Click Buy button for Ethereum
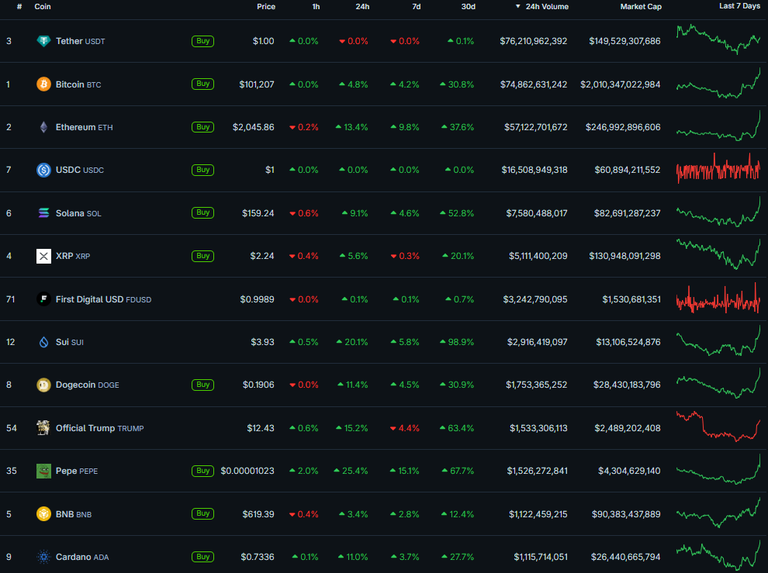 click(203, 127)
